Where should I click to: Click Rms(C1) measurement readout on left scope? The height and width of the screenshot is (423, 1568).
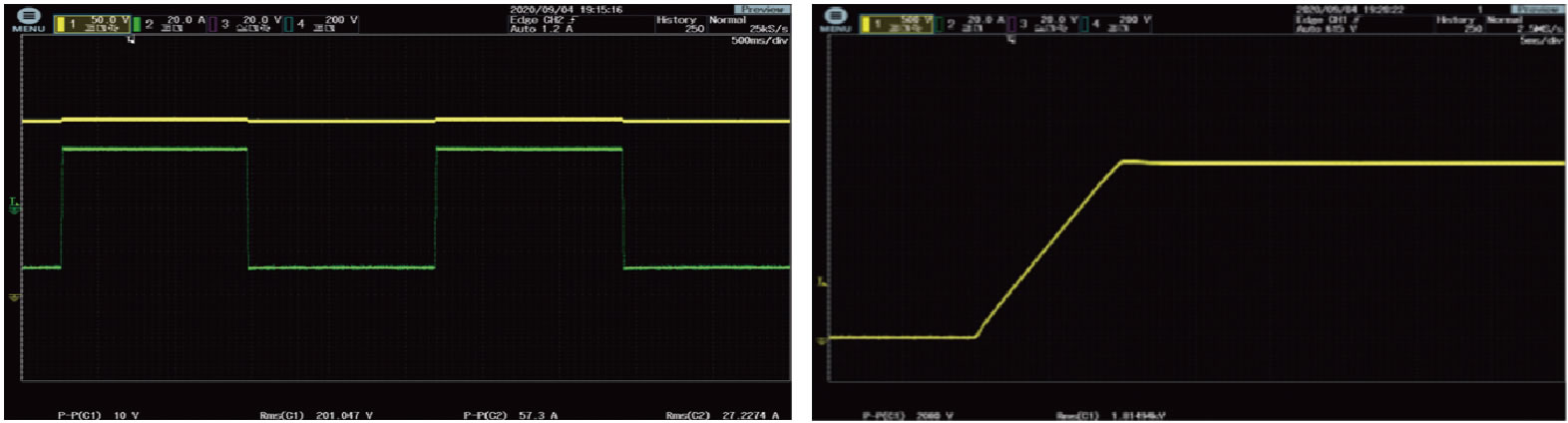[x=315, y=415]
